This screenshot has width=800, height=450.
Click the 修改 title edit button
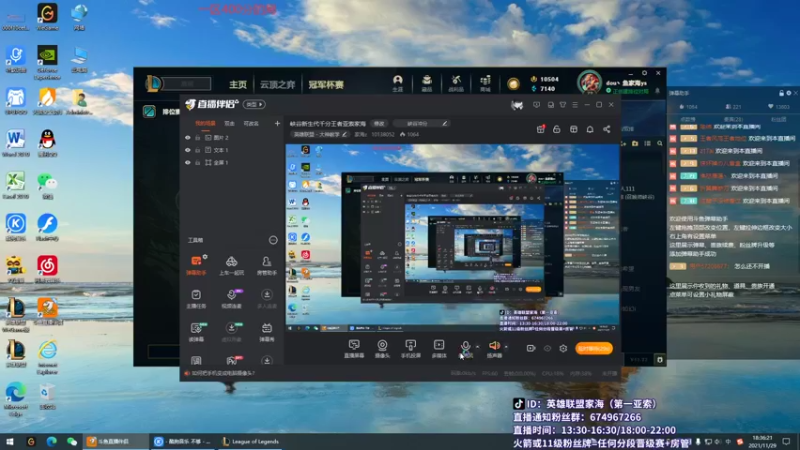(379, 123)
